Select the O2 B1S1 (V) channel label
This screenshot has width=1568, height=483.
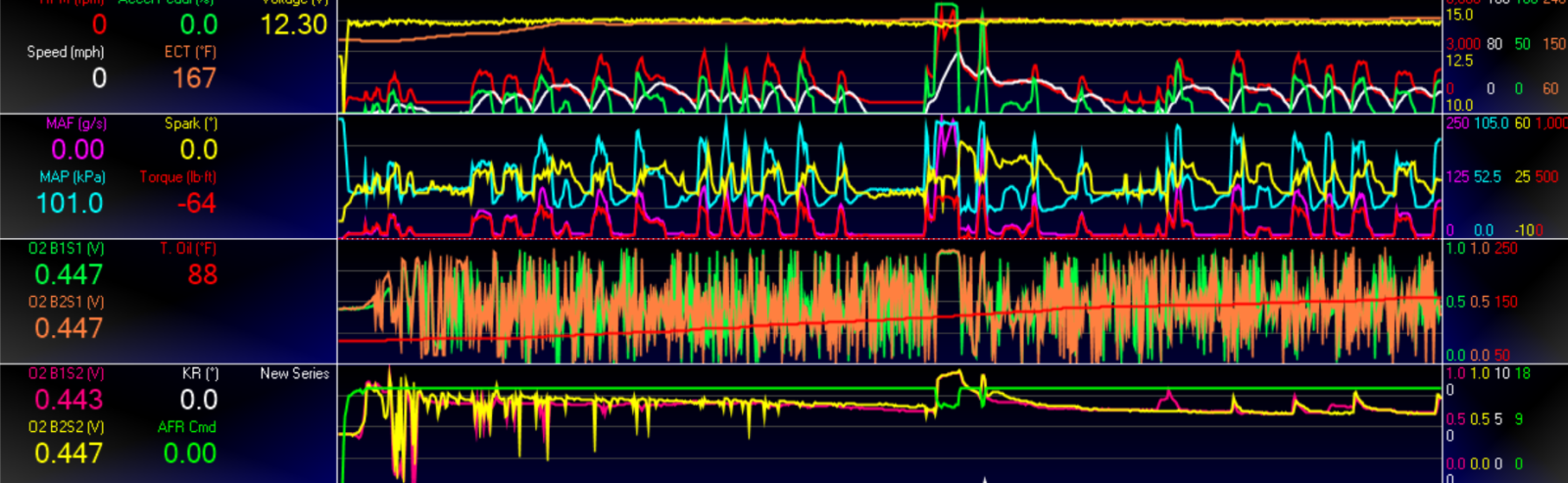(67, 249)
